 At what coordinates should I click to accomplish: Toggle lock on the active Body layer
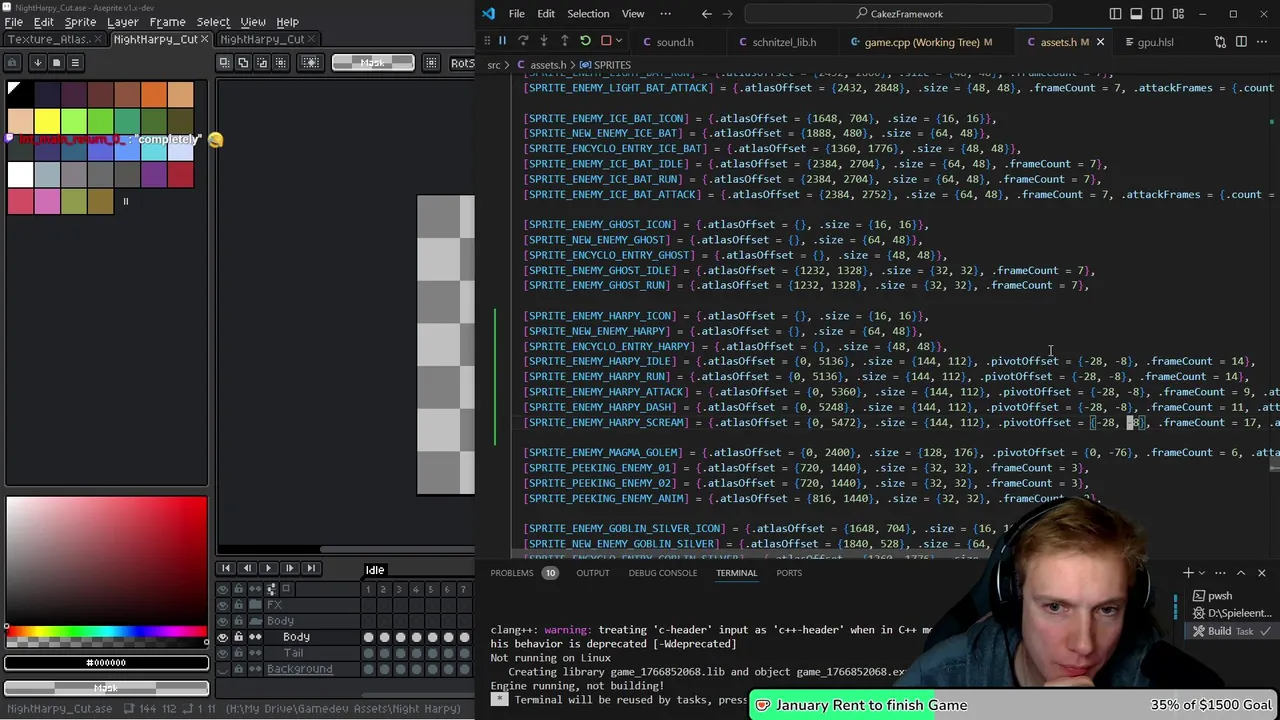(238, 637)
